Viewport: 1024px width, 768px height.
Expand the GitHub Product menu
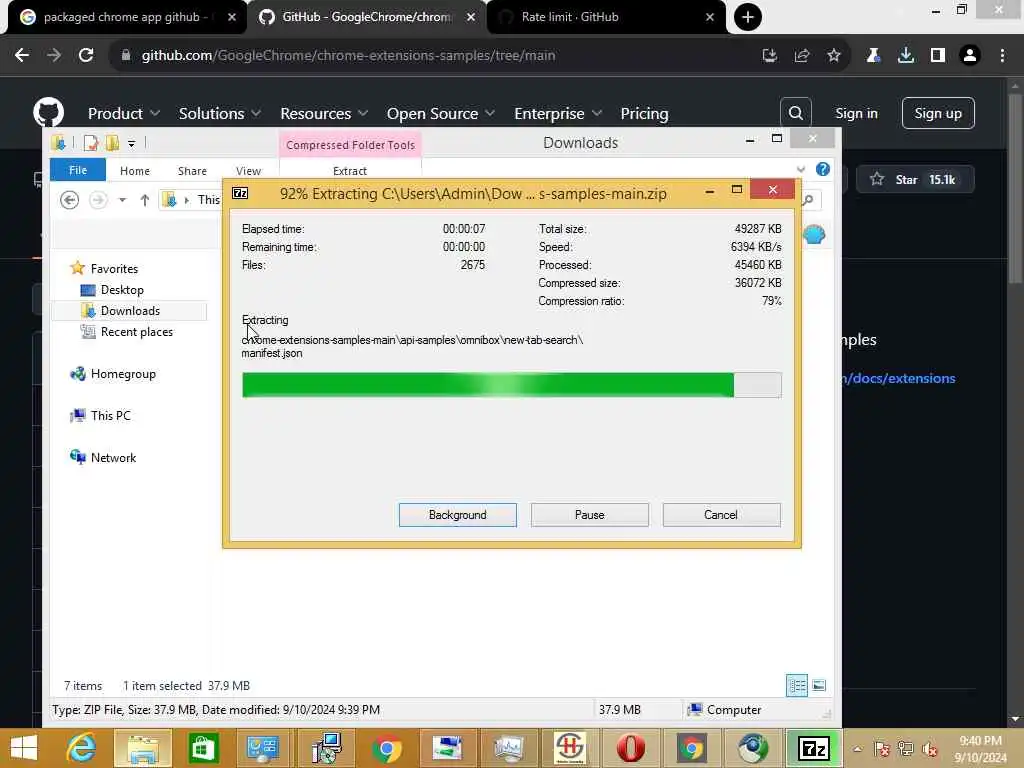[x=124, y=114]
